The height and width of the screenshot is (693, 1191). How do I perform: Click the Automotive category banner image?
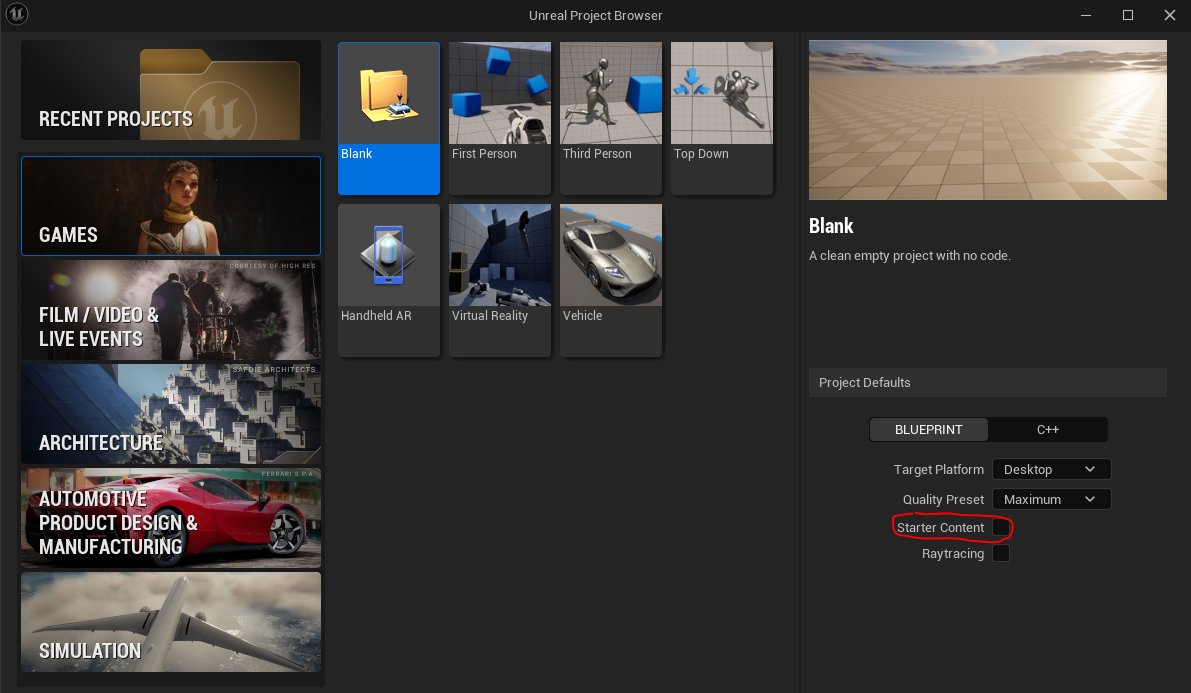click(x=170, y=518)
